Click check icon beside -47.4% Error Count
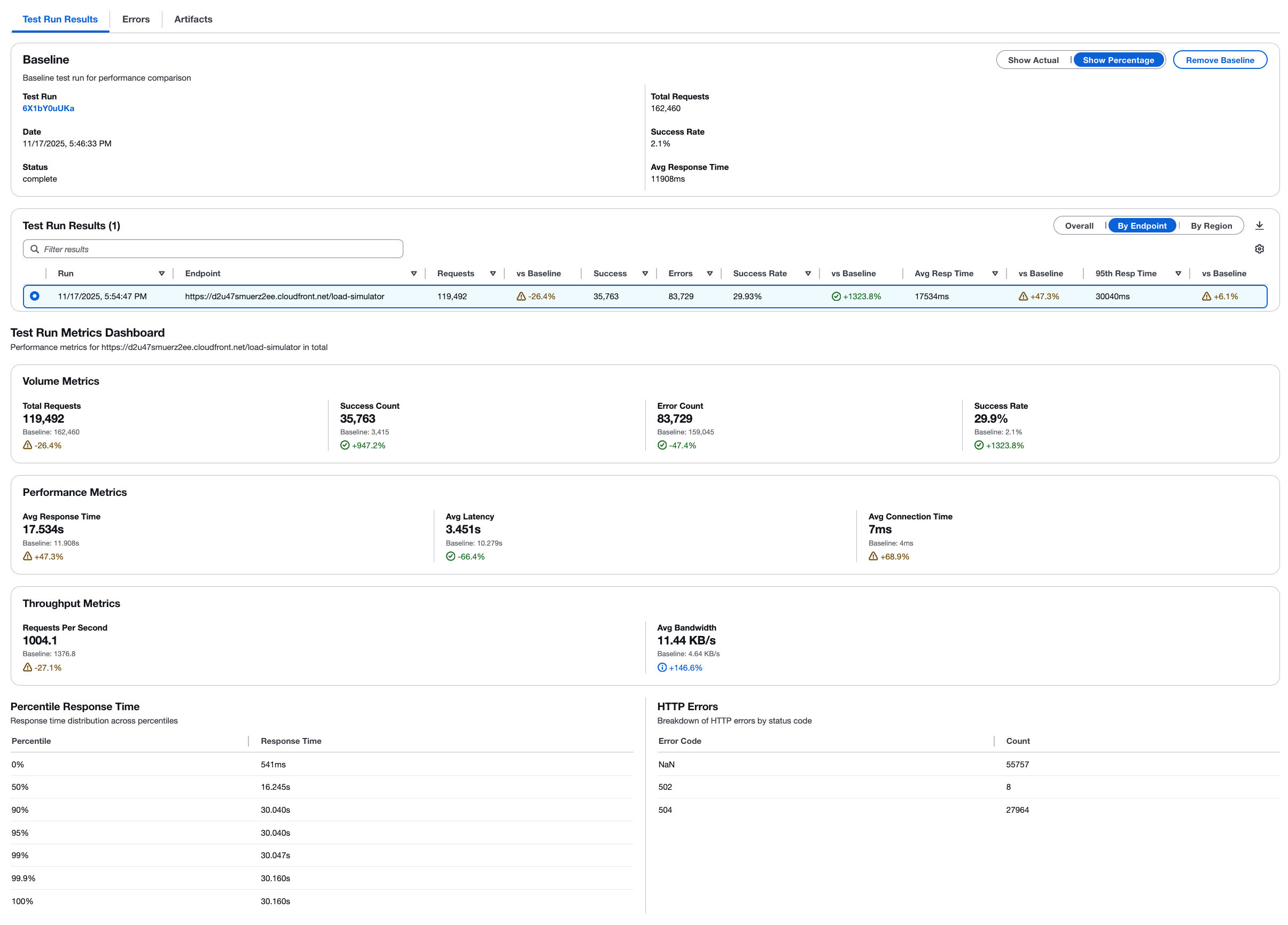1288x925 pixels. click(662, 445)
